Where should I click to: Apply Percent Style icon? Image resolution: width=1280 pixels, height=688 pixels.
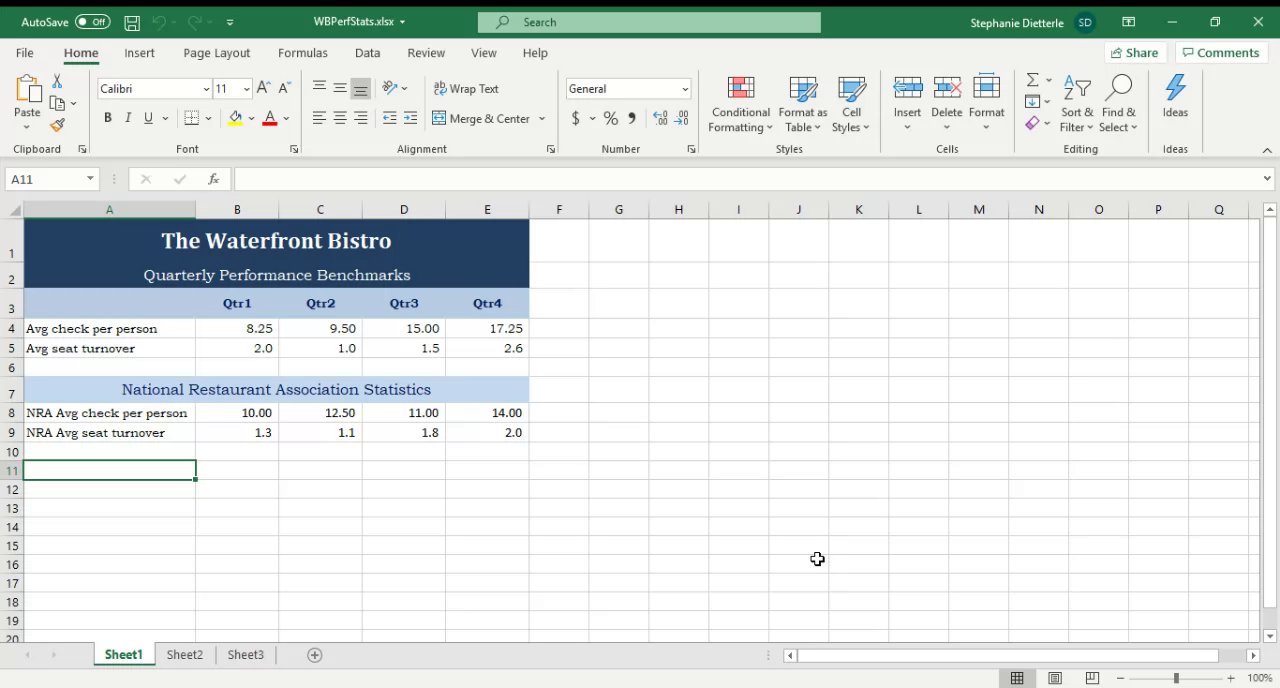[x=610, y=118]
